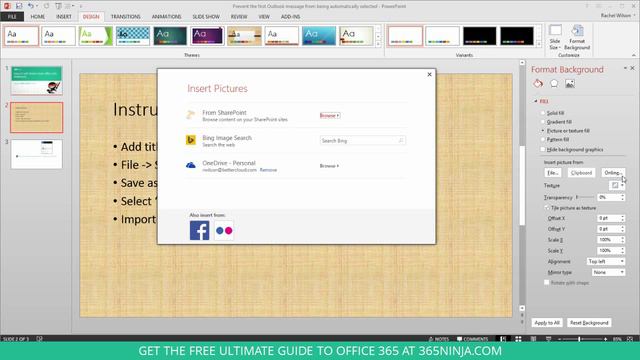Click the NOTES button in status bar
Viewport: 640px width, 360px height.
tap(439, 339)
